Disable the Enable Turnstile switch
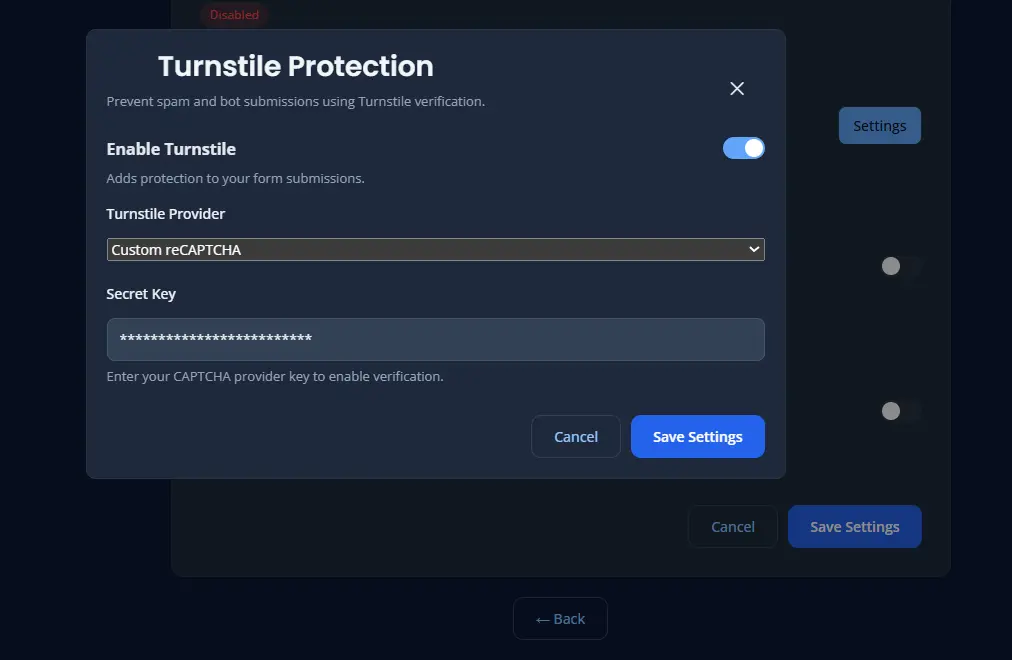This screenshot has width=1012, height=660. pos(743,147)
